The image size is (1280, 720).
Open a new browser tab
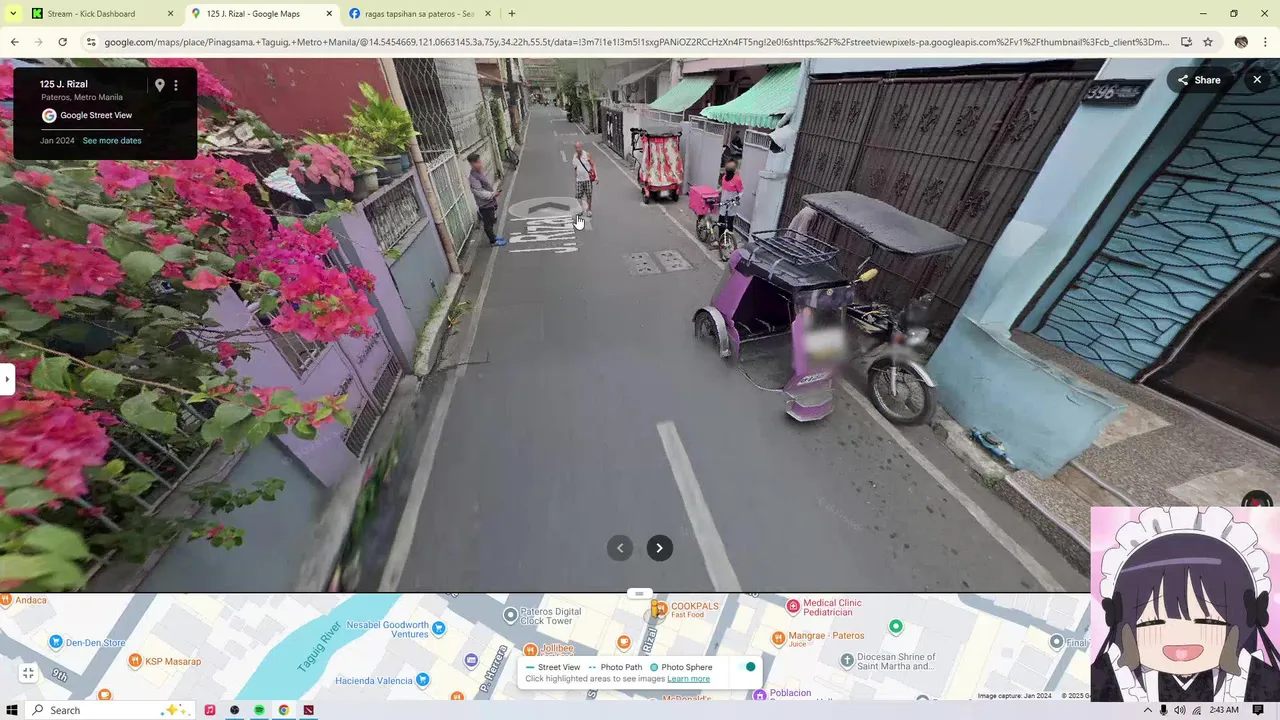pyautogui.click(x=512, y=14)
